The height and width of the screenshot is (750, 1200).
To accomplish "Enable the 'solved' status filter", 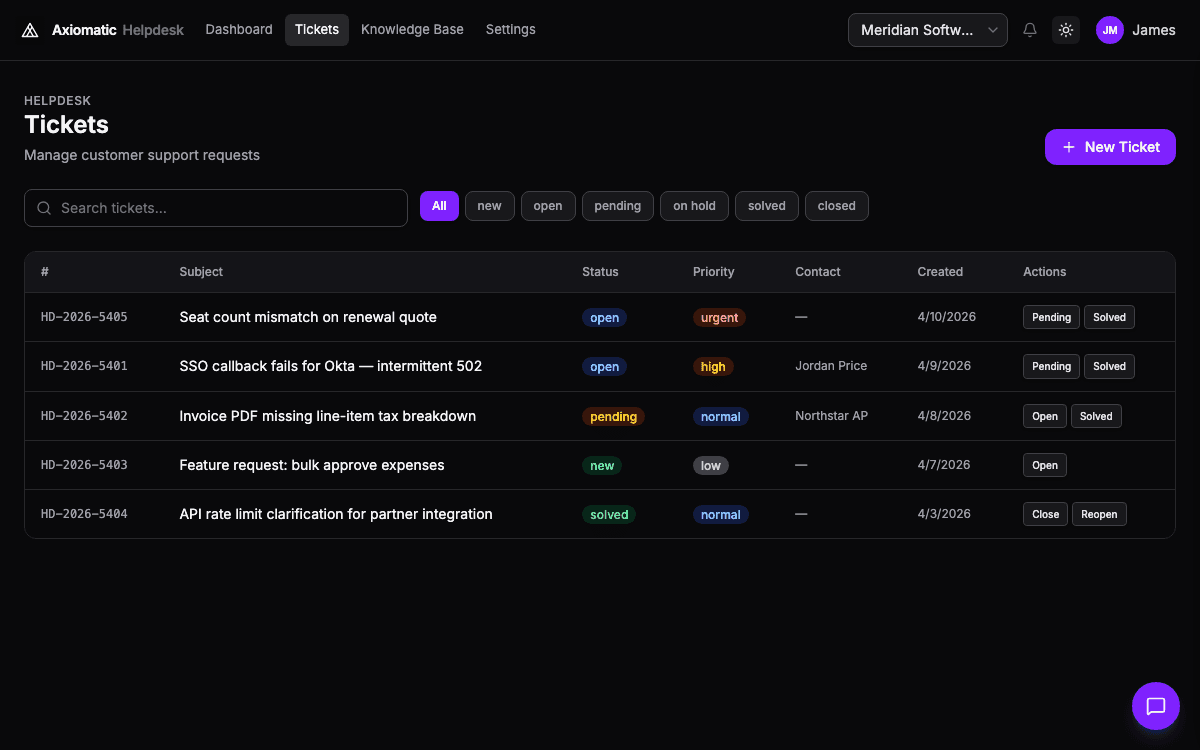I will click(x=766, y=206).
